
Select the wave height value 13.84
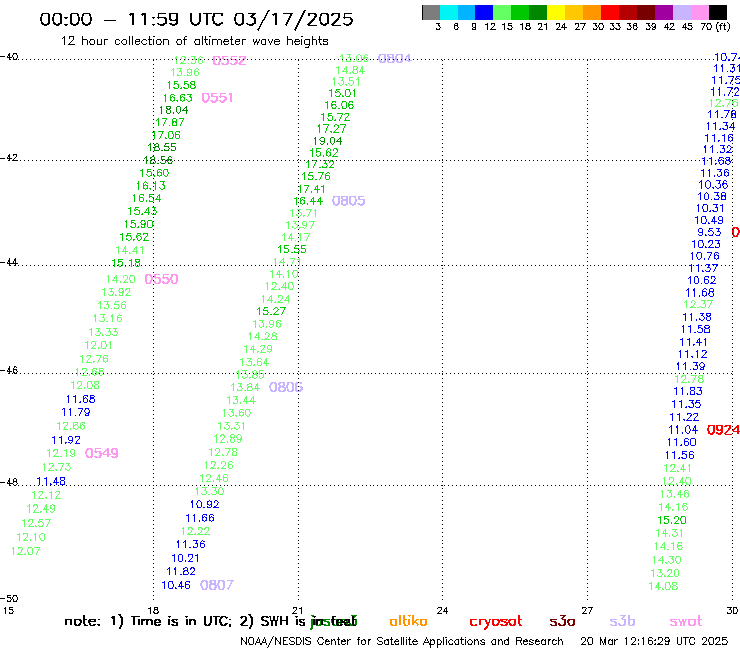coord(245,388)
